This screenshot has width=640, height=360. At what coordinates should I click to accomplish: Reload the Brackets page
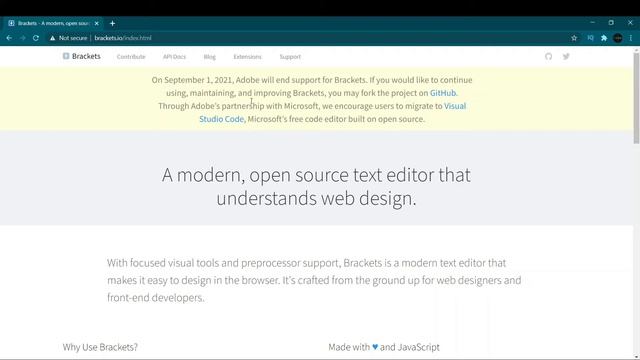[36, 38]
